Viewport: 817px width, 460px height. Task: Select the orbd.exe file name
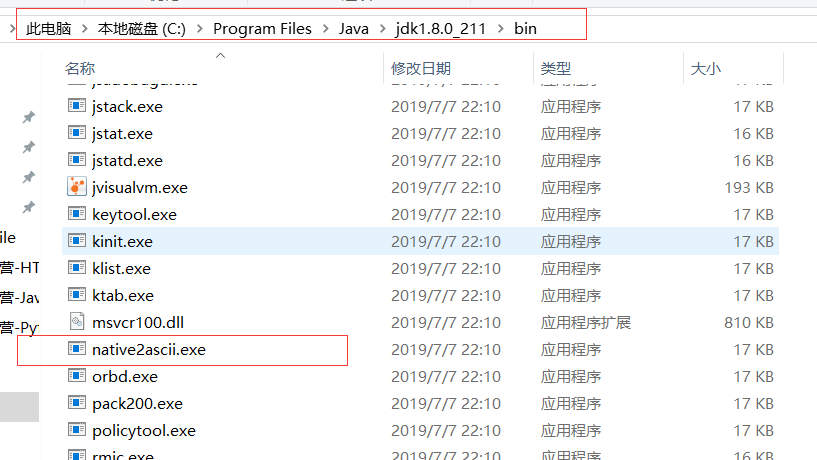pyautogui.click(x=125, y=377)
